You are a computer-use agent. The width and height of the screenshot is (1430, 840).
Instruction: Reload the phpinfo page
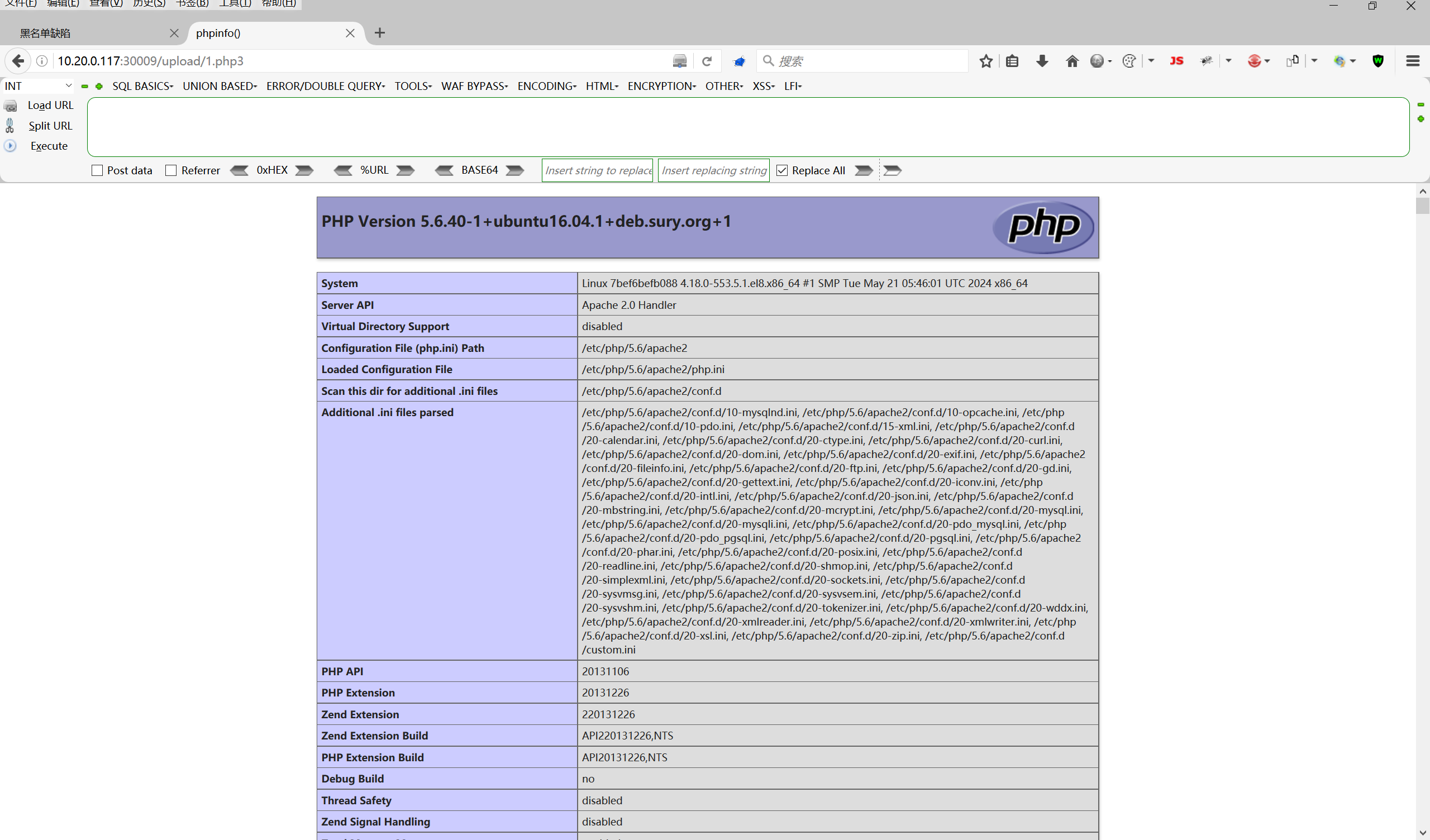click(x=707, y=61)
